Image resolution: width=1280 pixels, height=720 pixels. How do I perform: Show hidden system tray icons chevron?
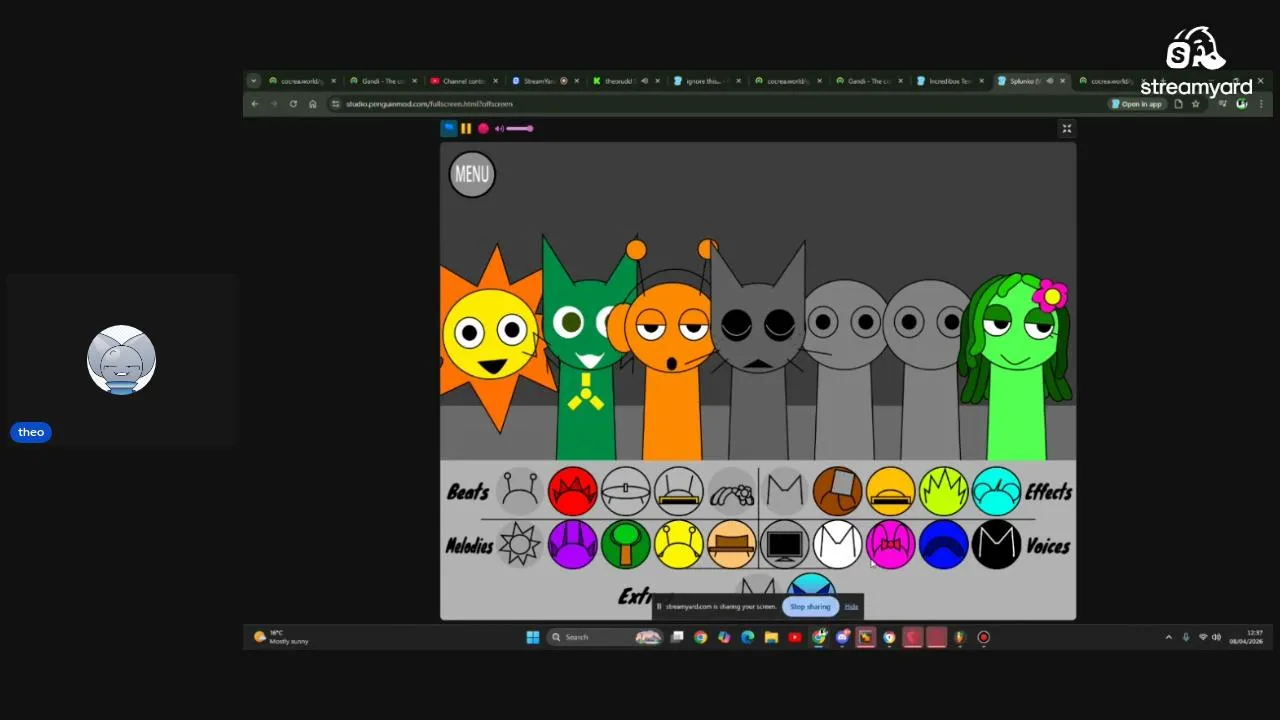(x=1168, y=637)
